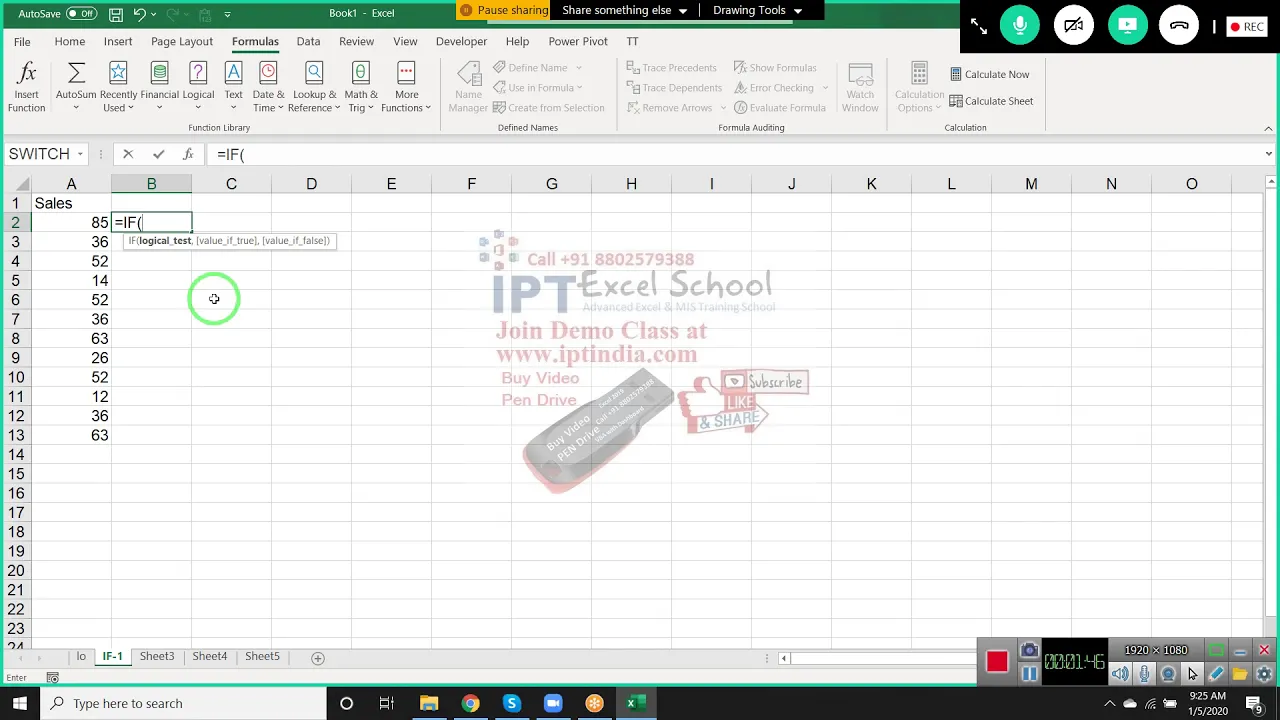Open Skype from the taskbar
The height and width of the screenshot is (720, 1280).
(511, 703)
